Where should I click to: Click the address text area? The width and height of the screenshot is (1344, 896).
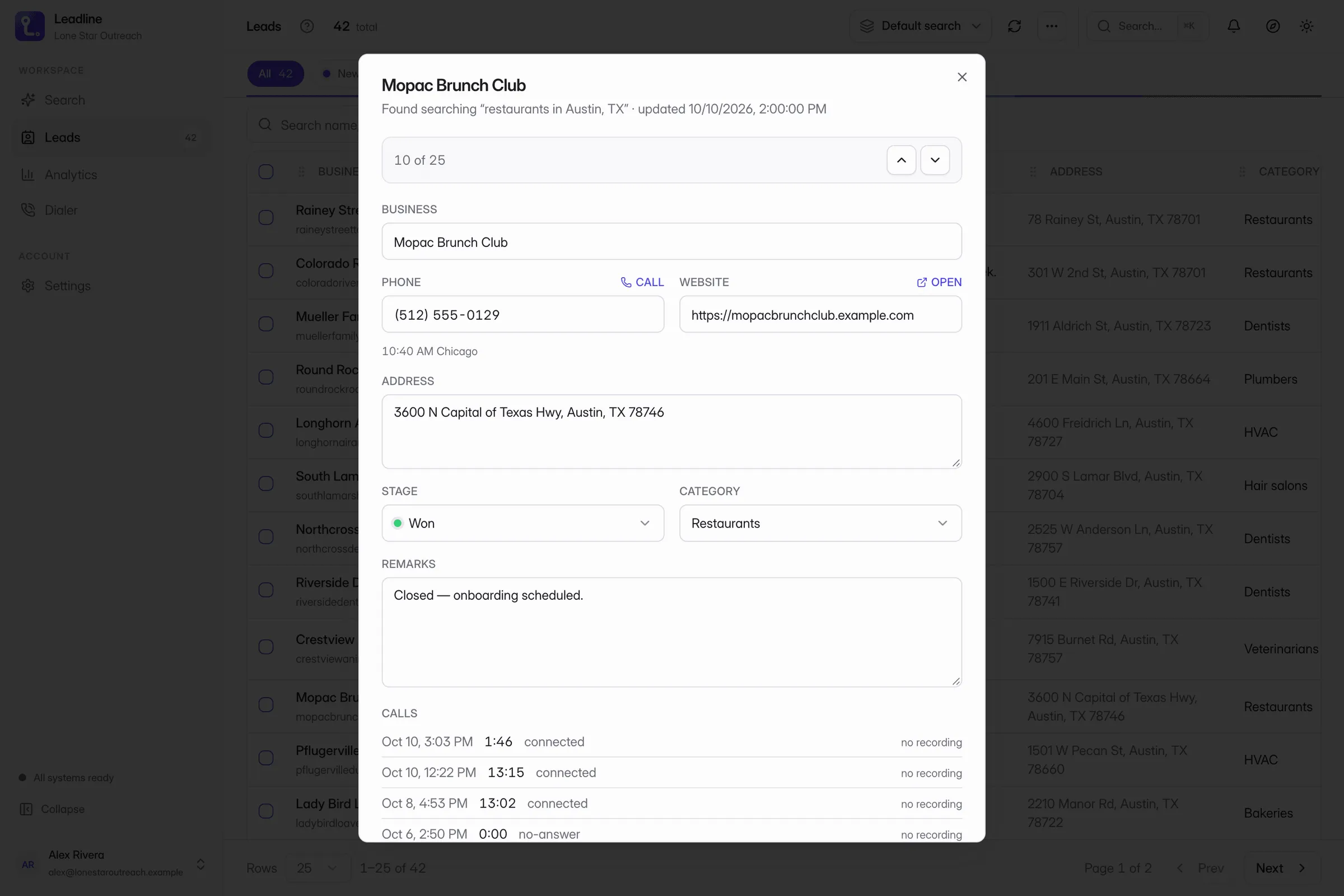click(x=671, y=431)
